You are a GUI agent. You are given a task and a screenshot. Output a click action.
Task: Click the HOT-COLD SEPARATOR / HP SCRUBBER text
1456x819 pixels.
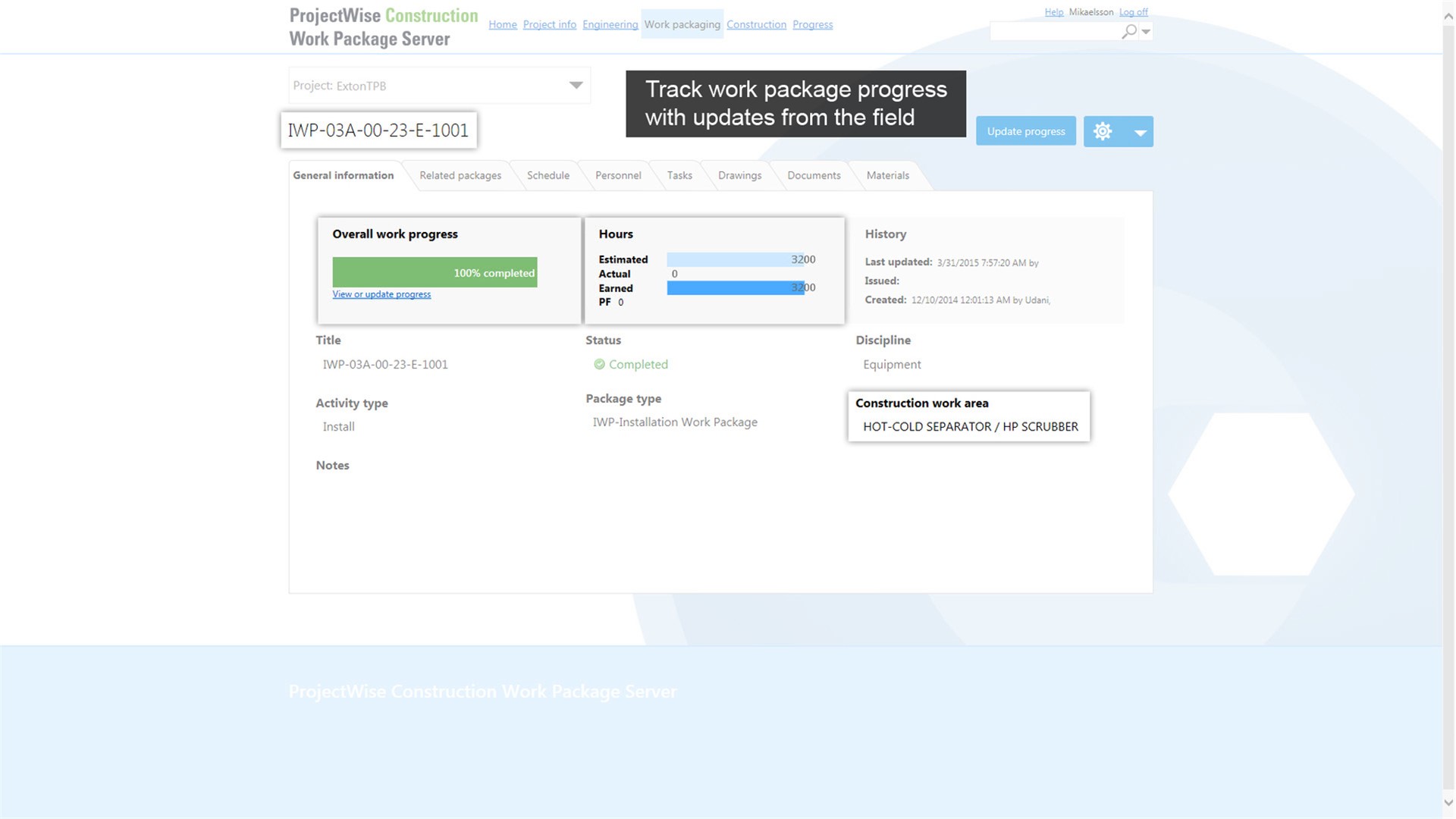[x=971, y=426]
